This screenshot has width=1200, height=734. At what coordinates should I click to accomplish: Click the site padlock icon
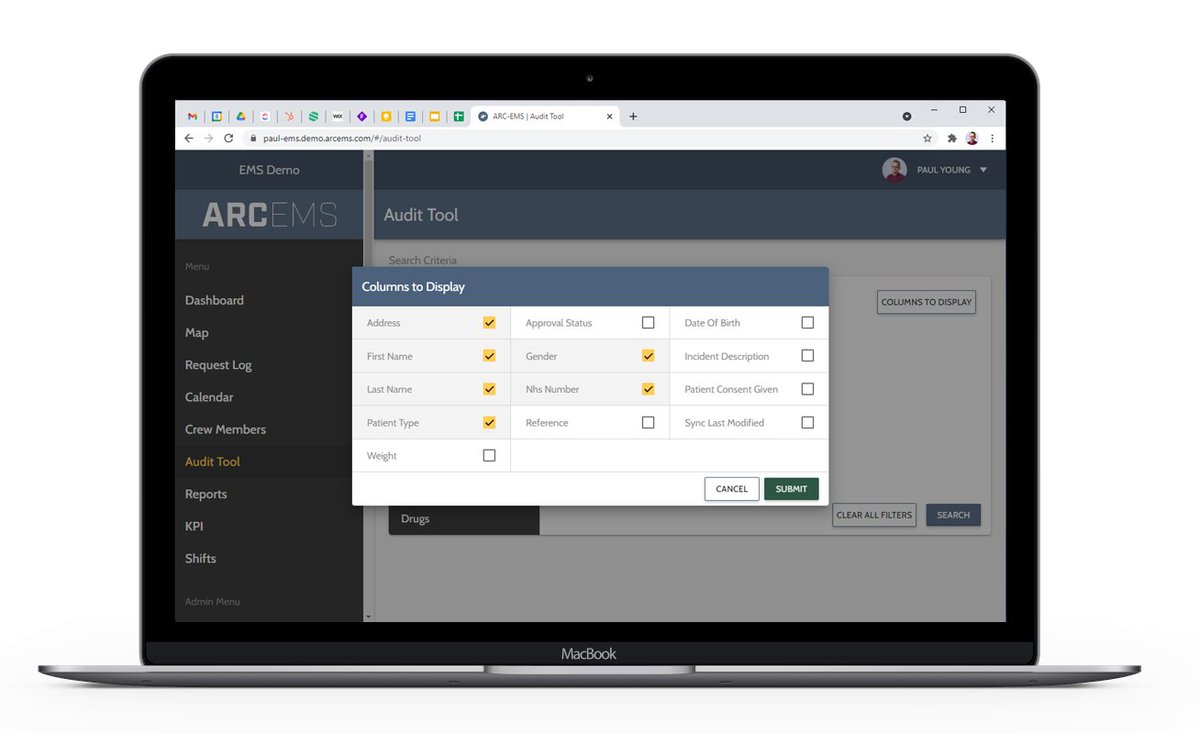[254, 138]
